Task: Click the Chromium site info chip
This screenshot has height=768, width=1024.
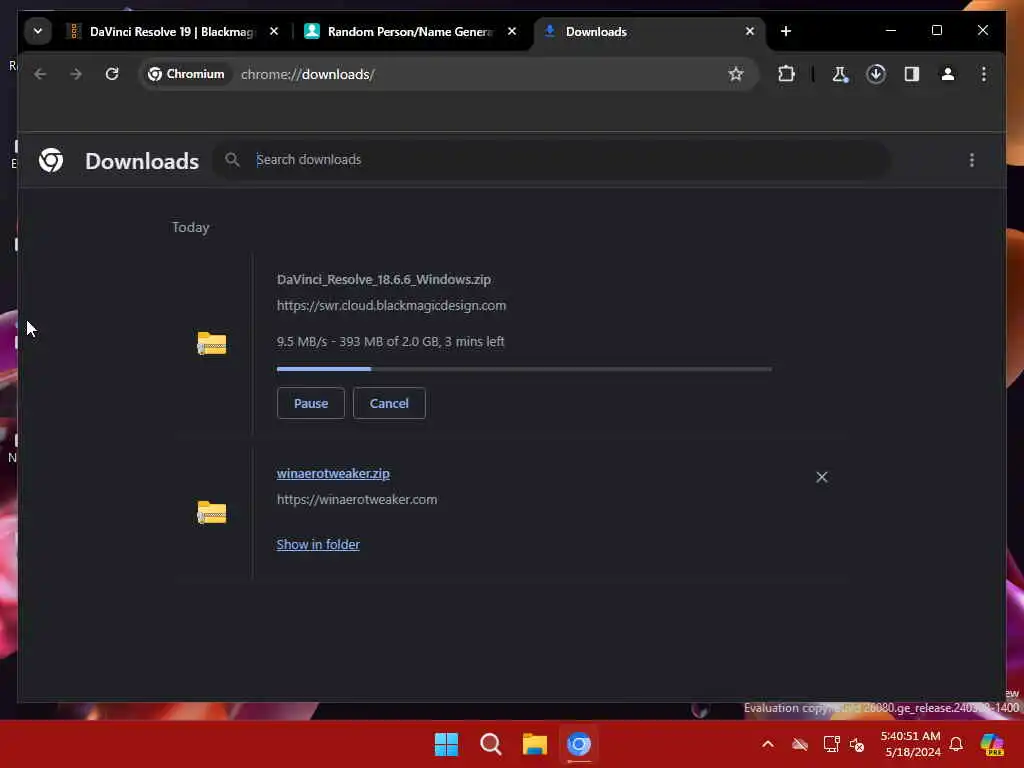Action: (x=186, y=74)
